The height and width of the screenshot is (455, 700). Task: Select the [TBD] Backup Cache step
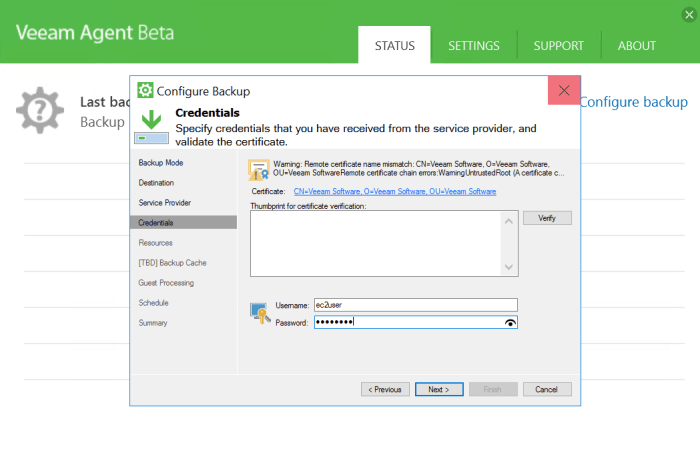172,263
